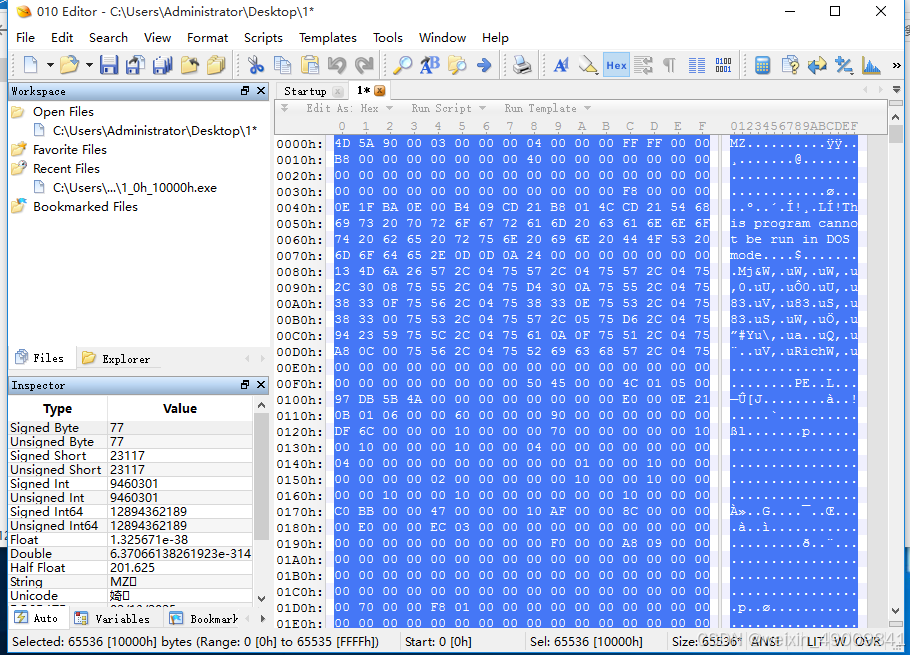The height and width of the screenshot is (655, 910).
Task: Click the Find in Files icon
Action: pyautogui.click(x=457, y=65)
